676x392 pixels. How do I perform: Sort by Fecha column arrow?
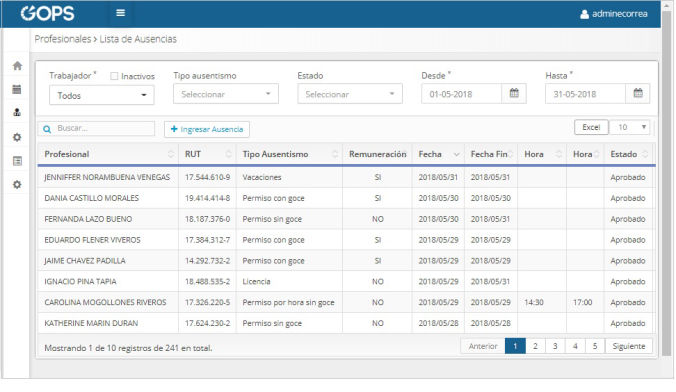click(457, 154)
